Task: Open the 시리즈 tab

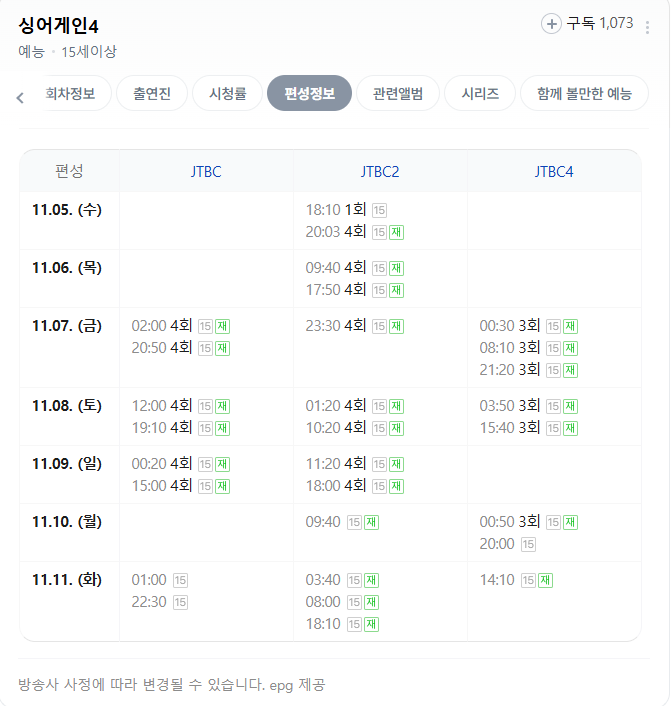Action: 480,94
